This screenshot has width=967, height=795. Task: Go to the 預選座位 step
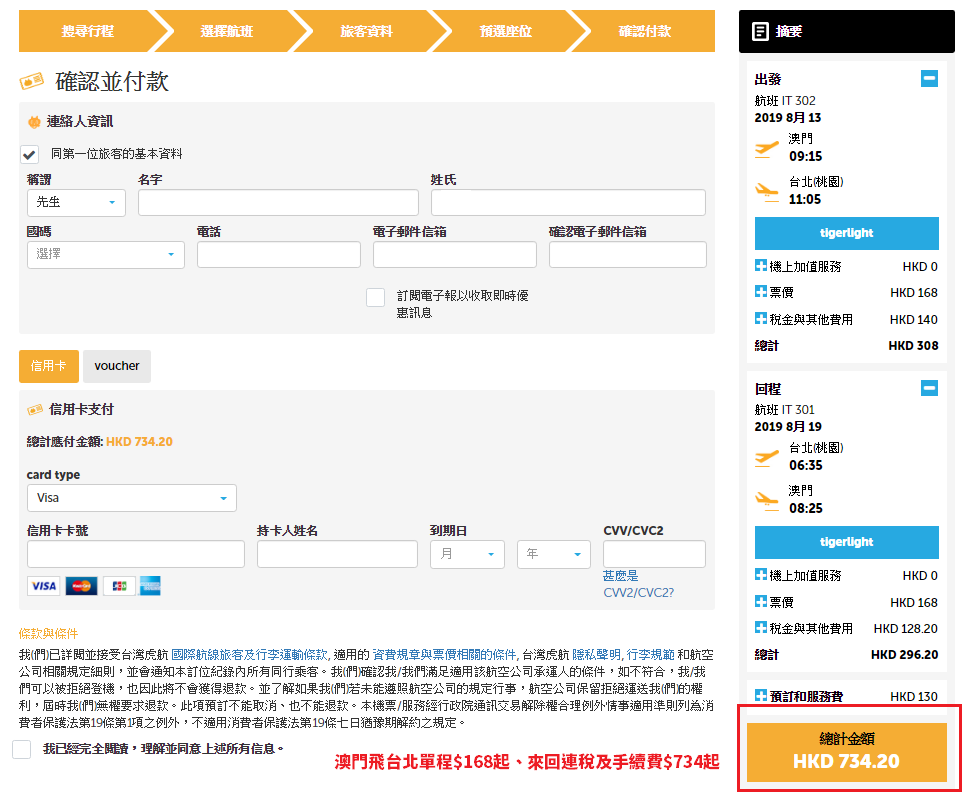506,31
